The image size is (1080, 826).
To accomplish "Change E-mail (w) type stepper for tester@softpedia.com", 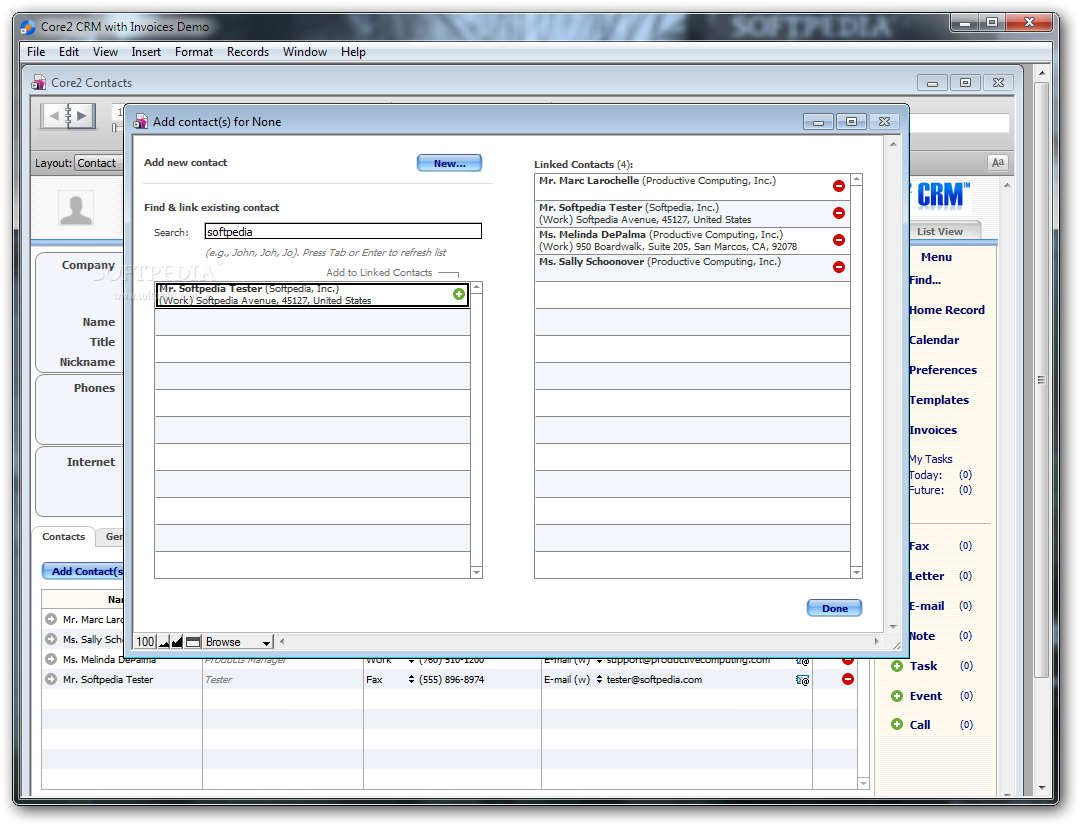I will 599,680.
